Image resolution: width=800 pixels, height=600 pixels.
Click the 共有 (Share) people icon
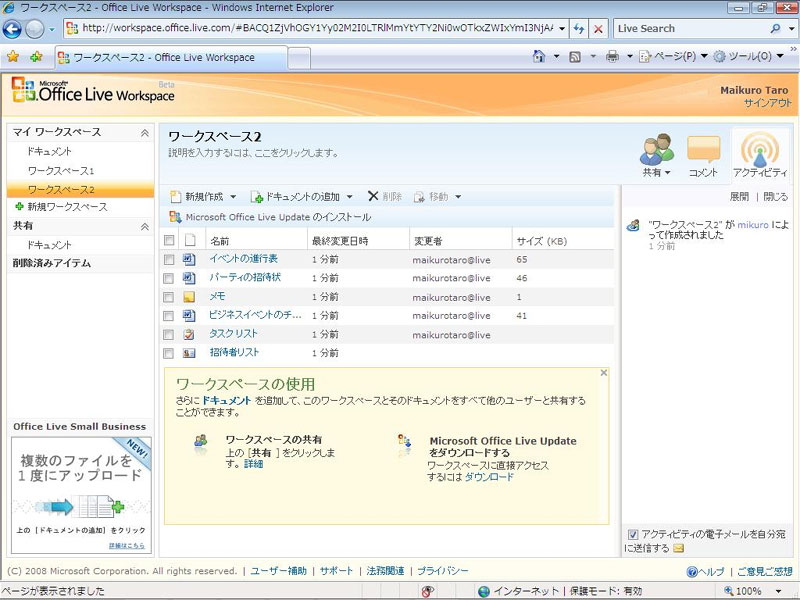[657, 148]
